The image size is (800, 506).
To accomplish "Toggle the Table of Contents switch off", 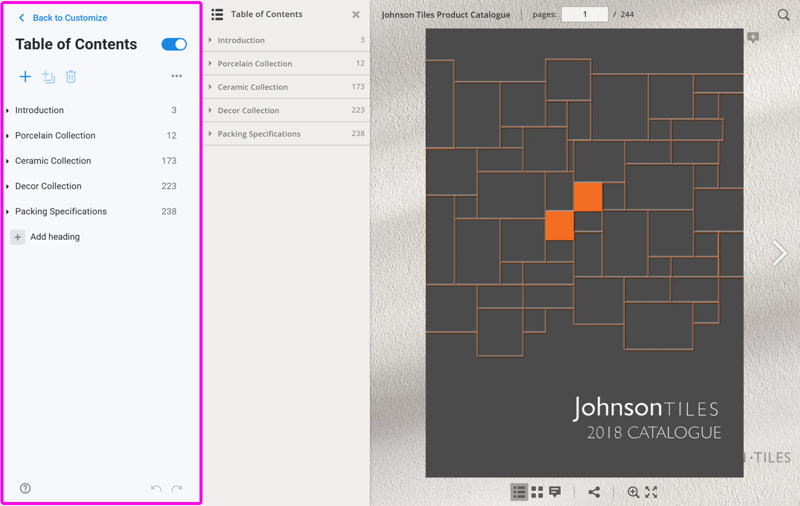I will [174, 44].
